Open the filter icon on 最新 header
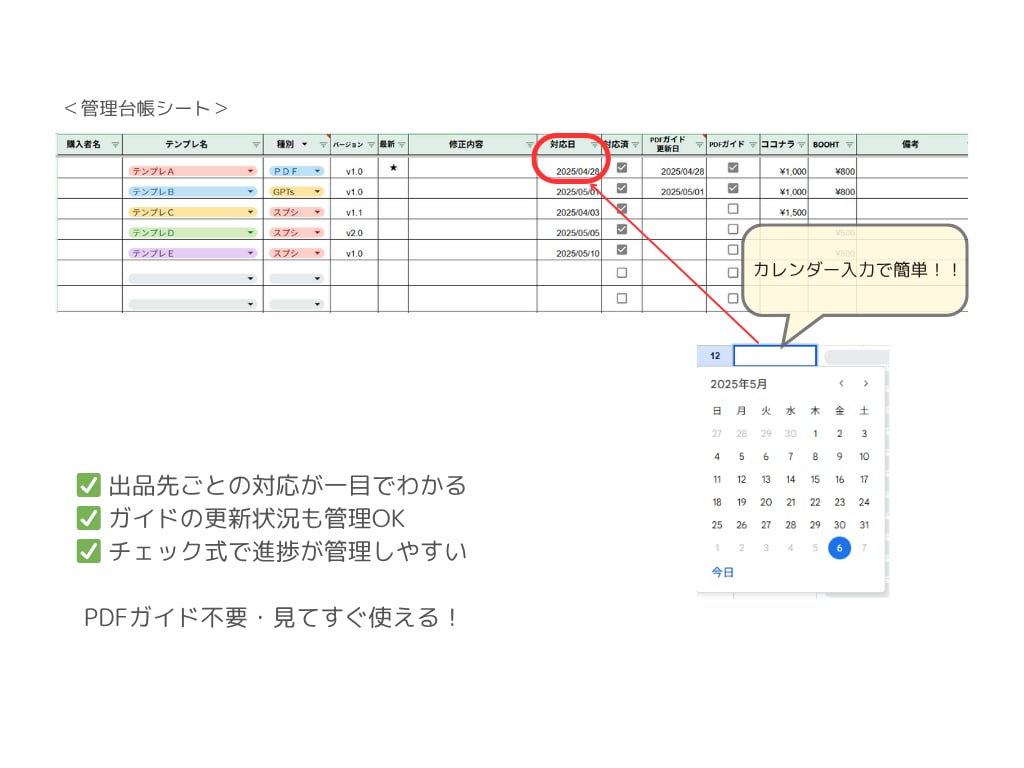 tap(402, 145)
